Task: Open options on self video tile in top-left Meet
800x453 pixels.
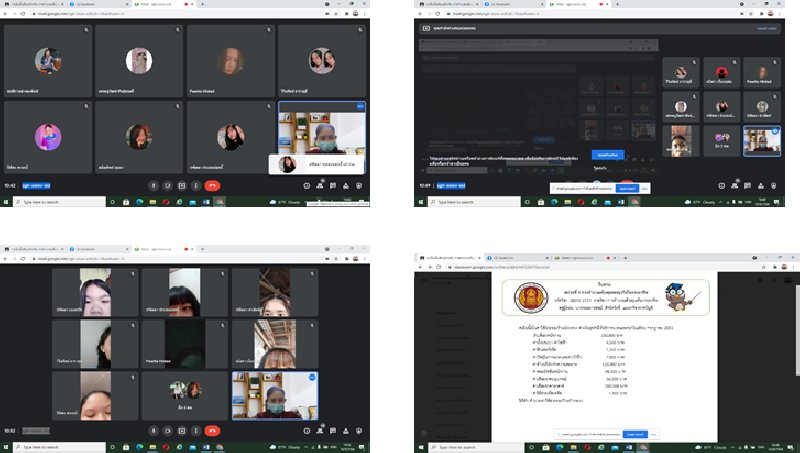Action: click(x=360, y=106)
